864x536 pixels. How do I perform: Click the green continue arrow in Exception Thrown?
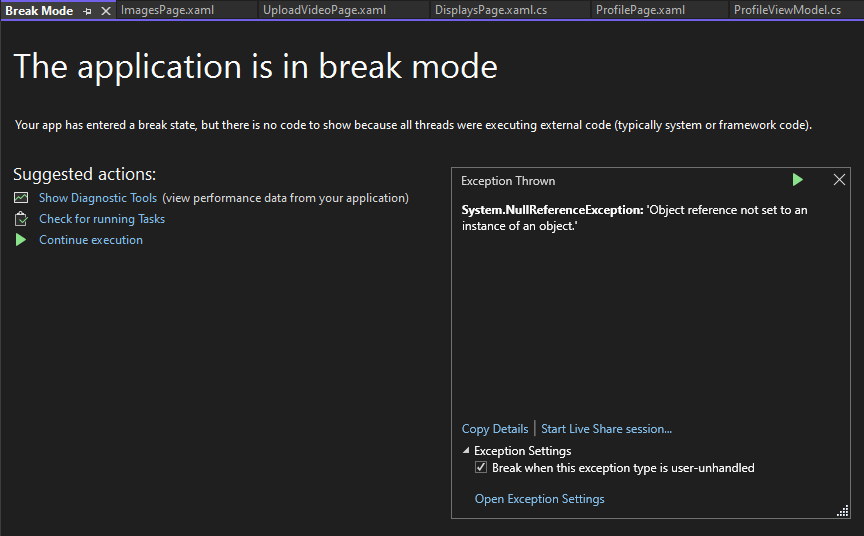pos(797,180)
